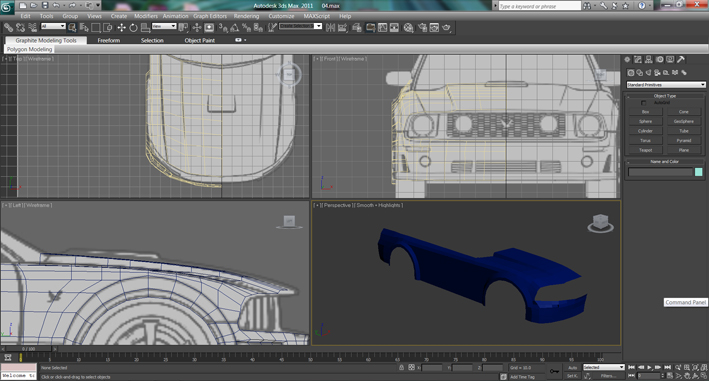
Task: Toggle Percent Snap
Action: [246, 28]
